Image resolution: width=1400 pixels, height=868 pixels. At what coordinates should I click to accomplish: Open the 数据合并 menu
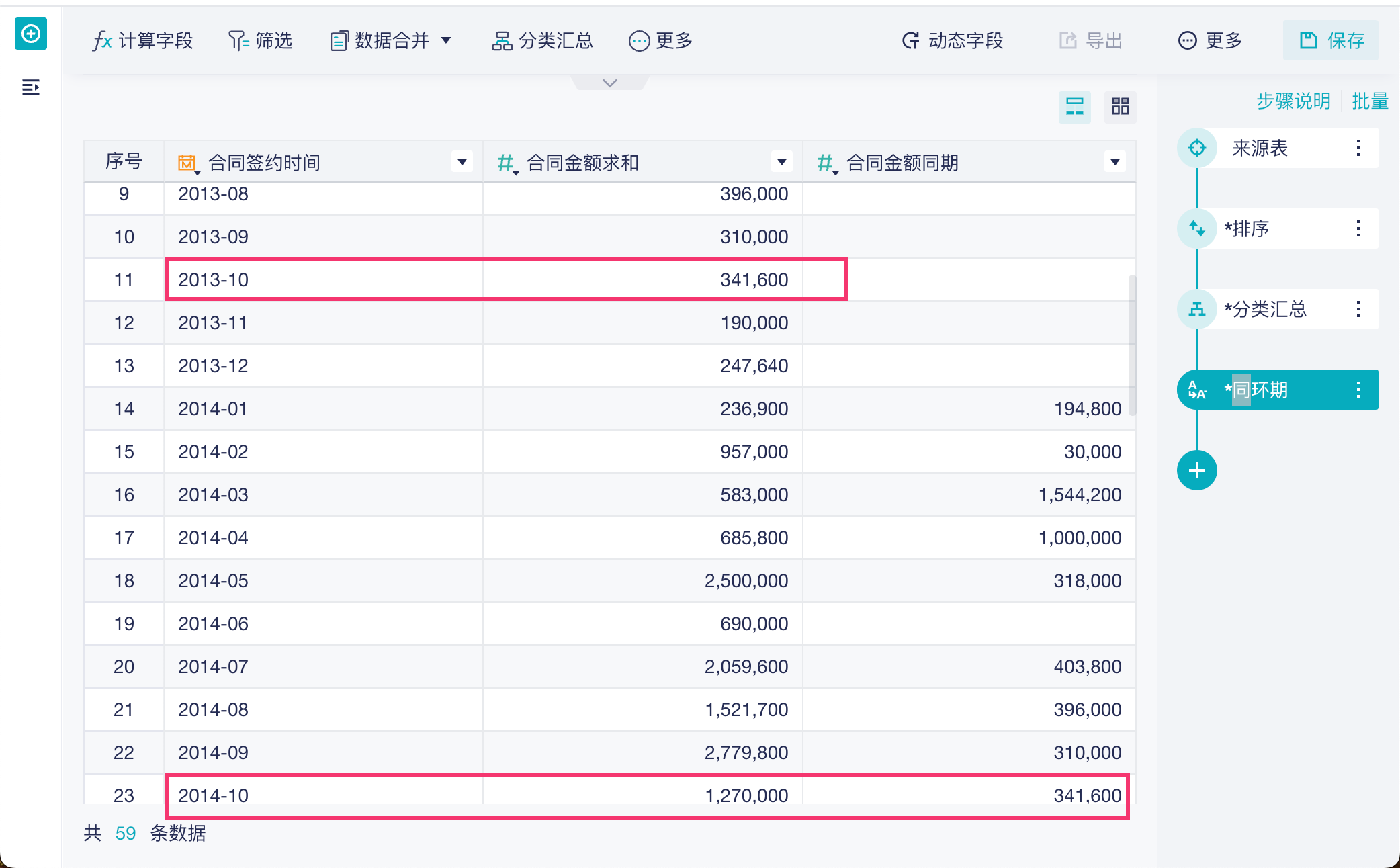point(391,41)
